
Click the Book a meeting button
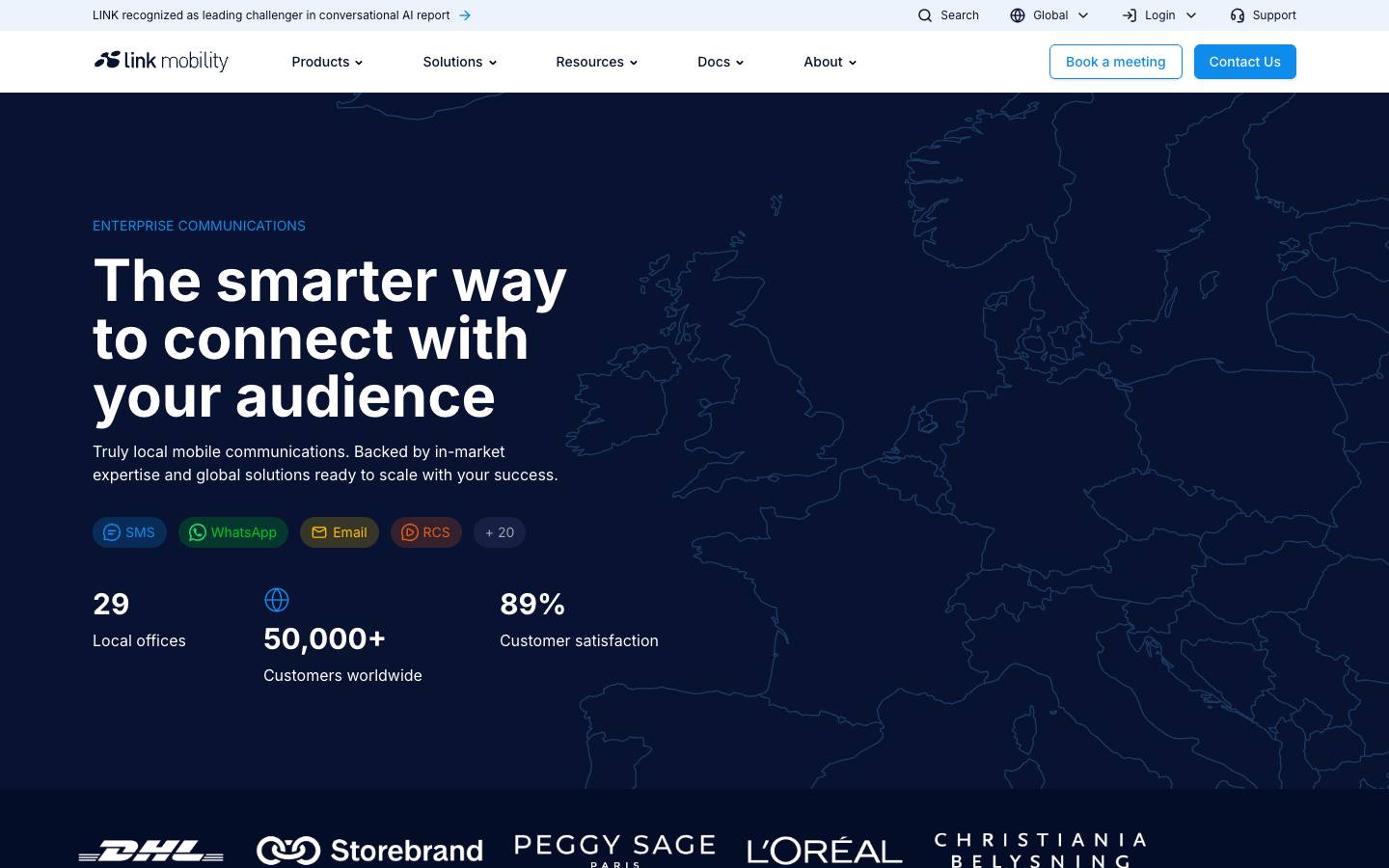tap(1116, 62)
